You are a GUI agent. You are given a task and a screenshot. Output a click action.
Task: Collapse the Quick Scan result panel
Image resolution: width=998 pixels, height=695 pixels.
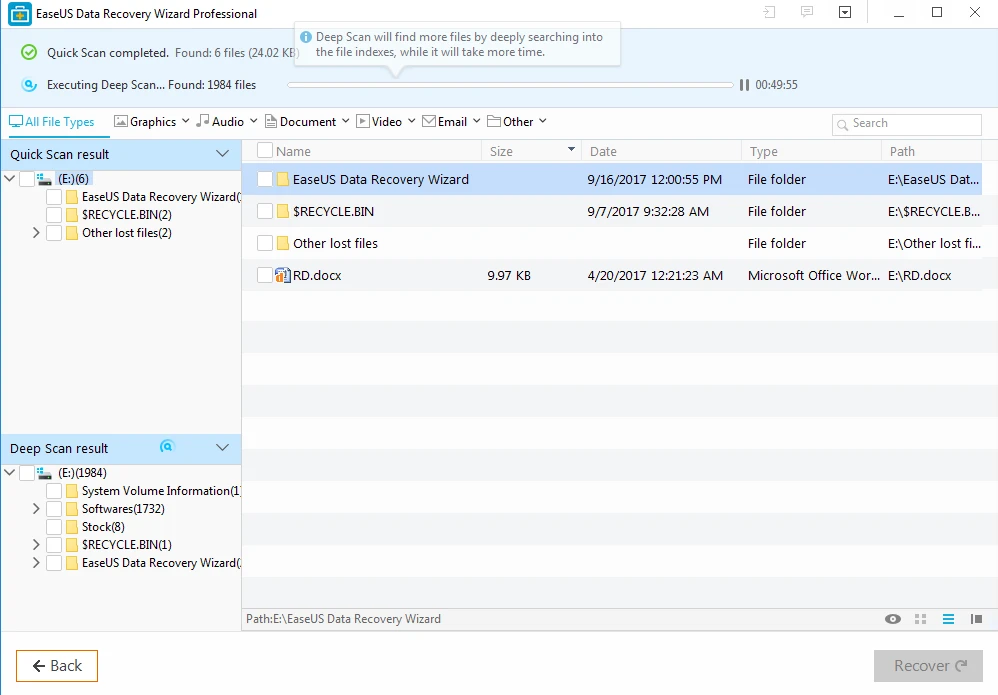pos(222,154)
